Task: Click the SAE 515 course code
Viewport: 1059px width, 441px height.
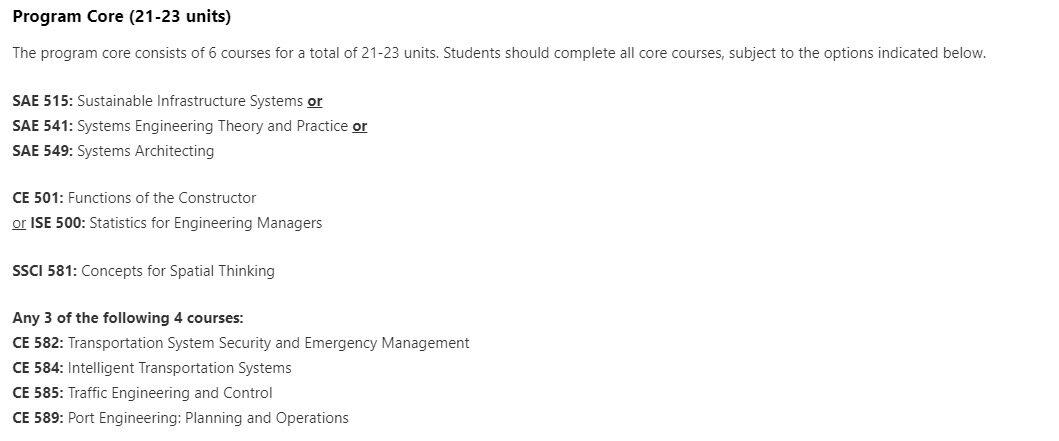Action: coord(43,101)
